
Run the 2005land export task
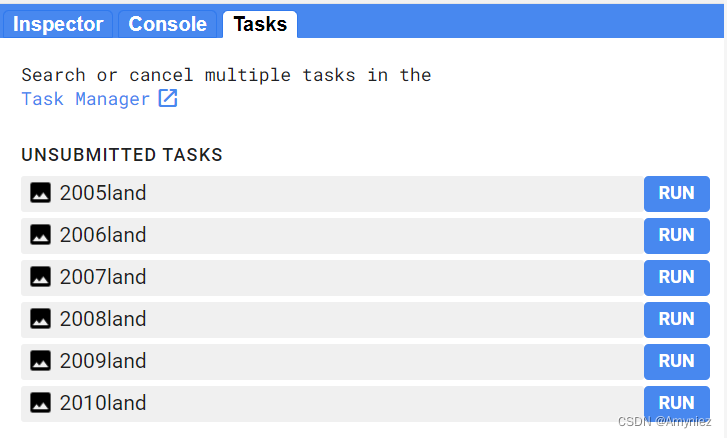pyautogui.click(x=676, y=193)
